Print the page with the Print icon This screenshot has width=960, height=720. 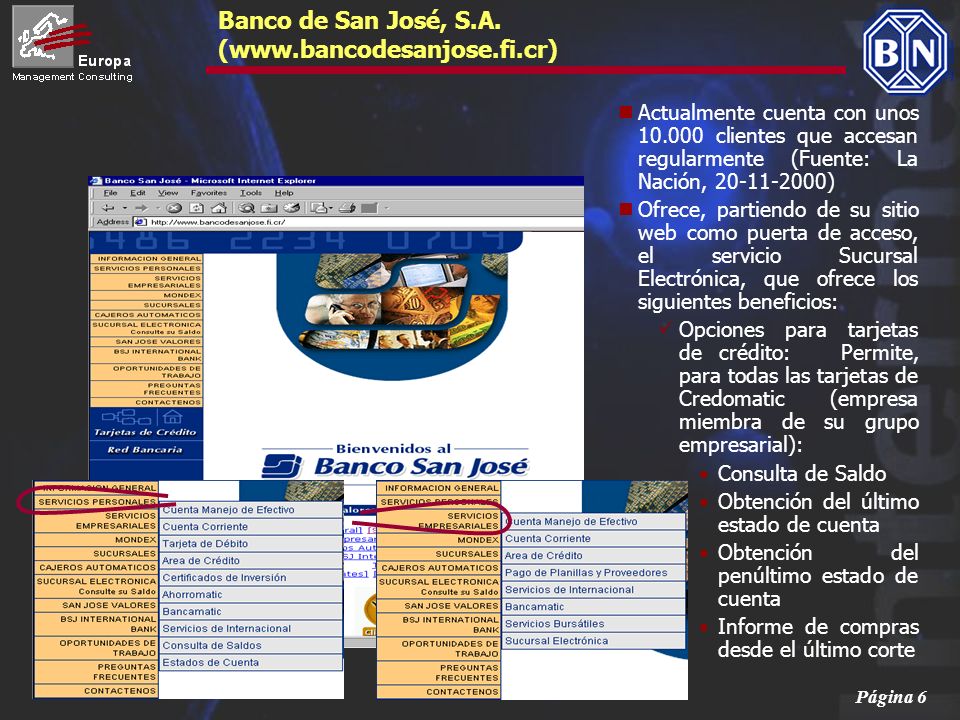tap(347, 208)
